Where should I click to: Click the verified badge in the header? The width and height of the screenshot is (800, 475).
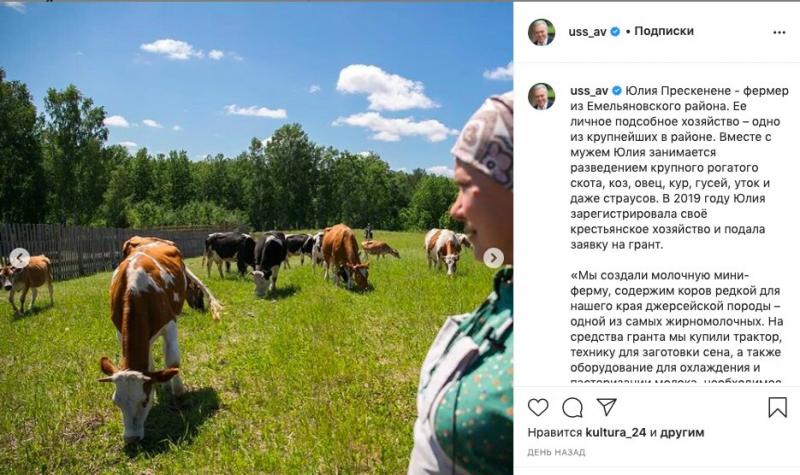(615, 32)
